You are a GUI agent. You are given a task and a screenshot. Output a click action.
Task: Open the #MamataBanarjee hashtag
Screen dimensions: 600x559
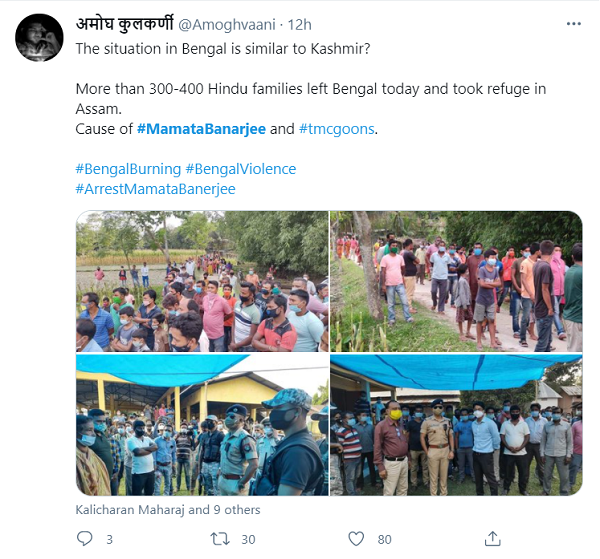click(x=201, y=129)
